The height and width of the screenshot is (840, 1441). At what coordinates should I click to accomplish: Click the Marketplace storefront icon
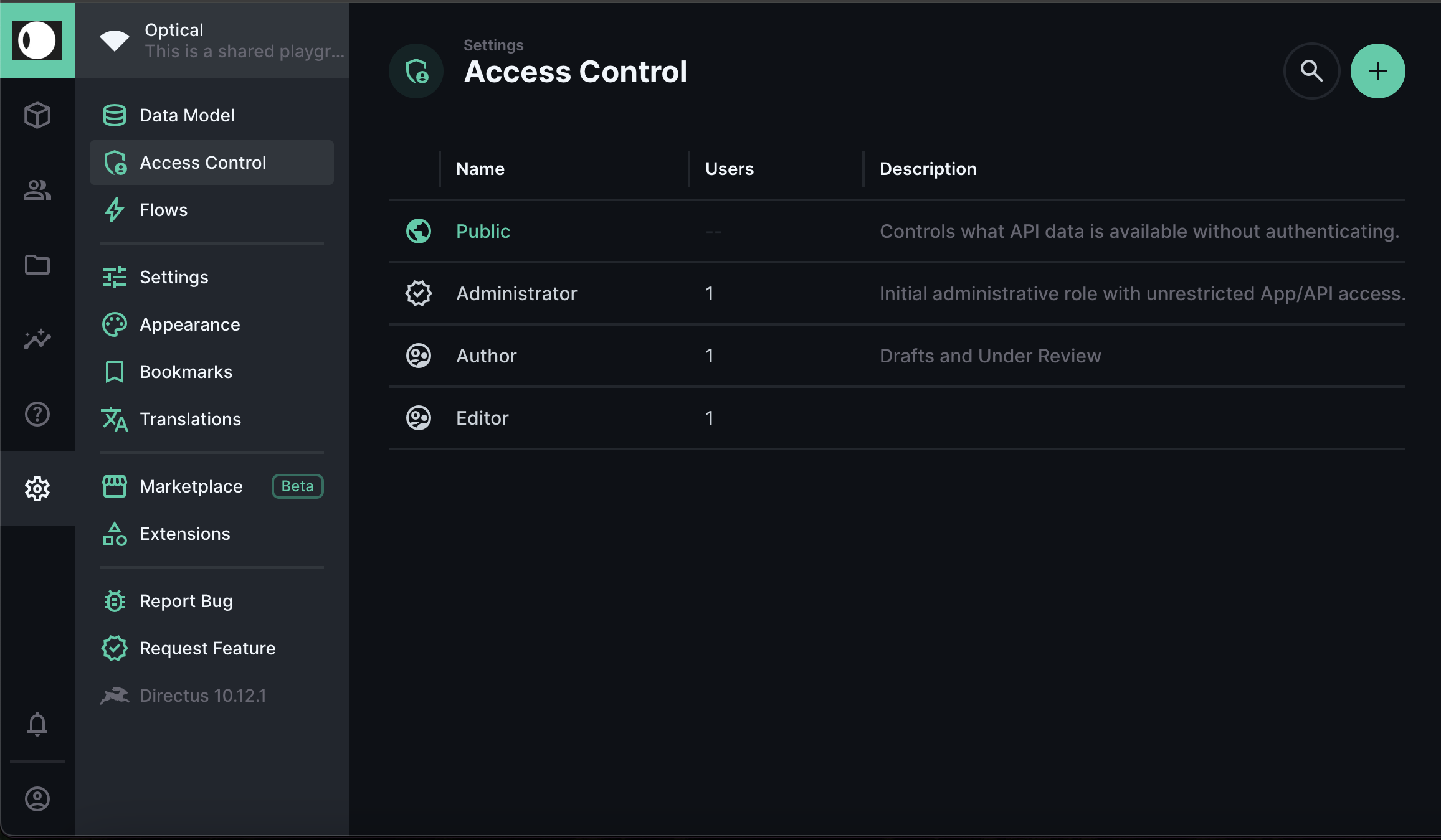115,486
